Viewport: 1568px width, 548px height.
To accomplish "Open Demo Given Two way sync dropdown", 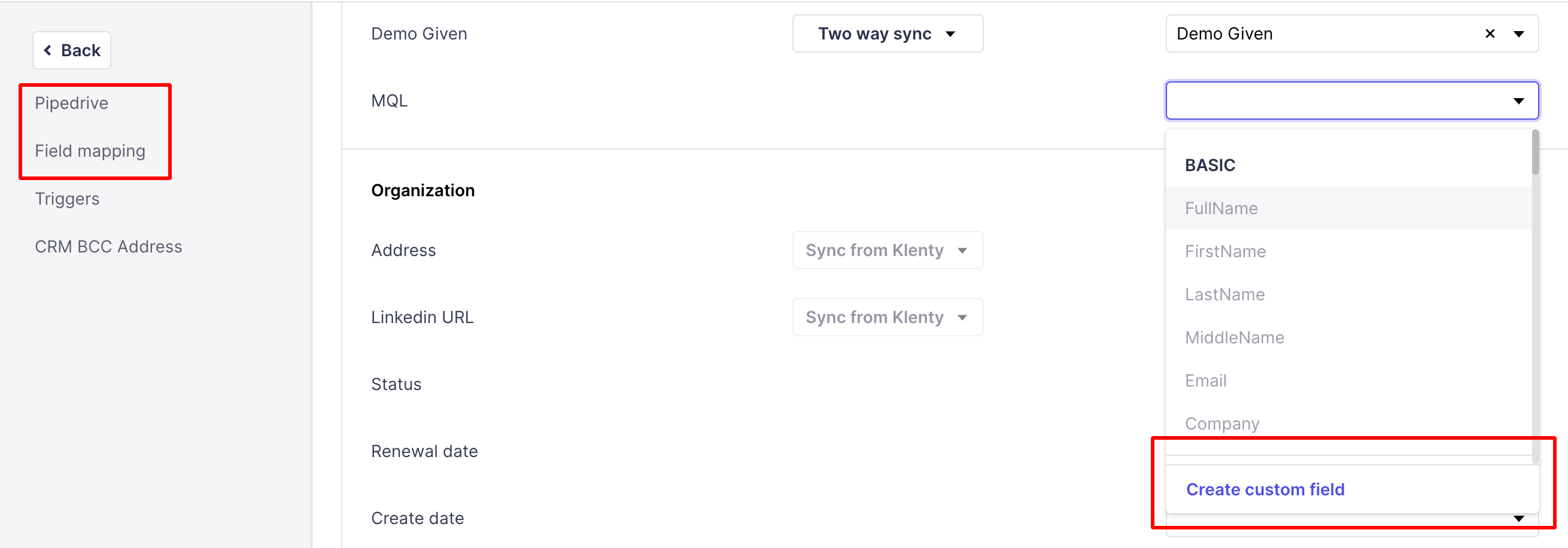I will 887,34.
